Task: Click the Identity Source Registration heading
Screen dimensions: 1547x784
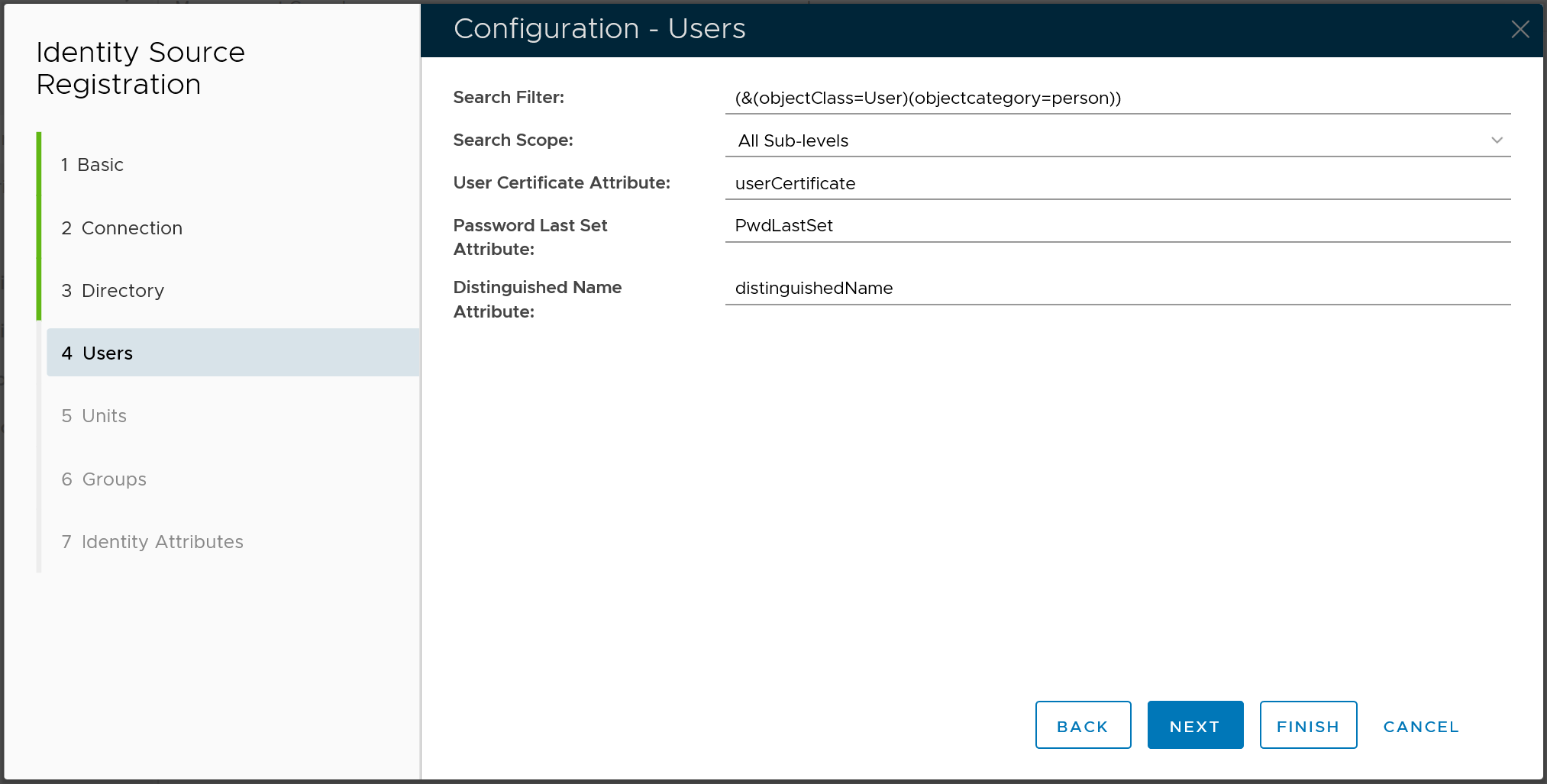Action: tap(140, 69)
